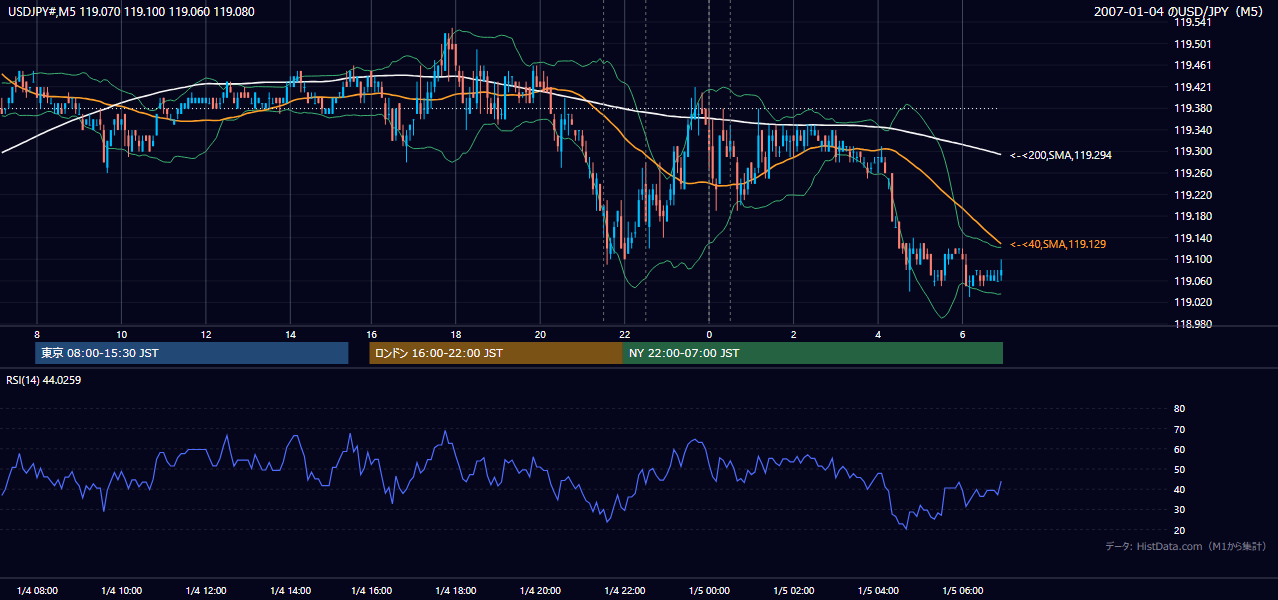Image resolution: width=1278 pixels, height=600 pixels.
Task: Click price axis value 119.380
Action: click(1192, 108)
